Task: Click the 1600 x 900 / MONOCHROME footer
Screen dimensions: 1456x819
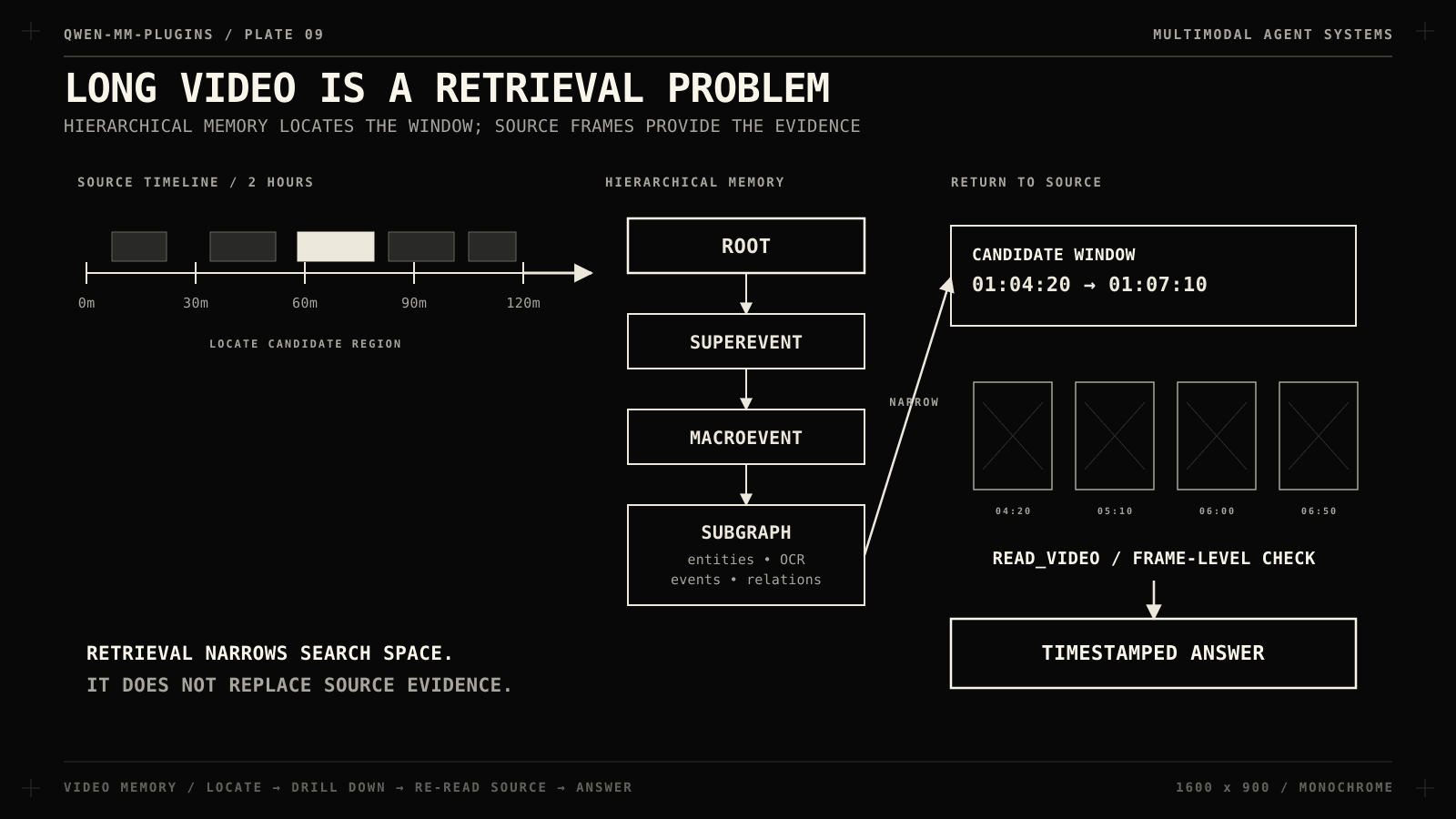Action: [x=1284, y=787]
